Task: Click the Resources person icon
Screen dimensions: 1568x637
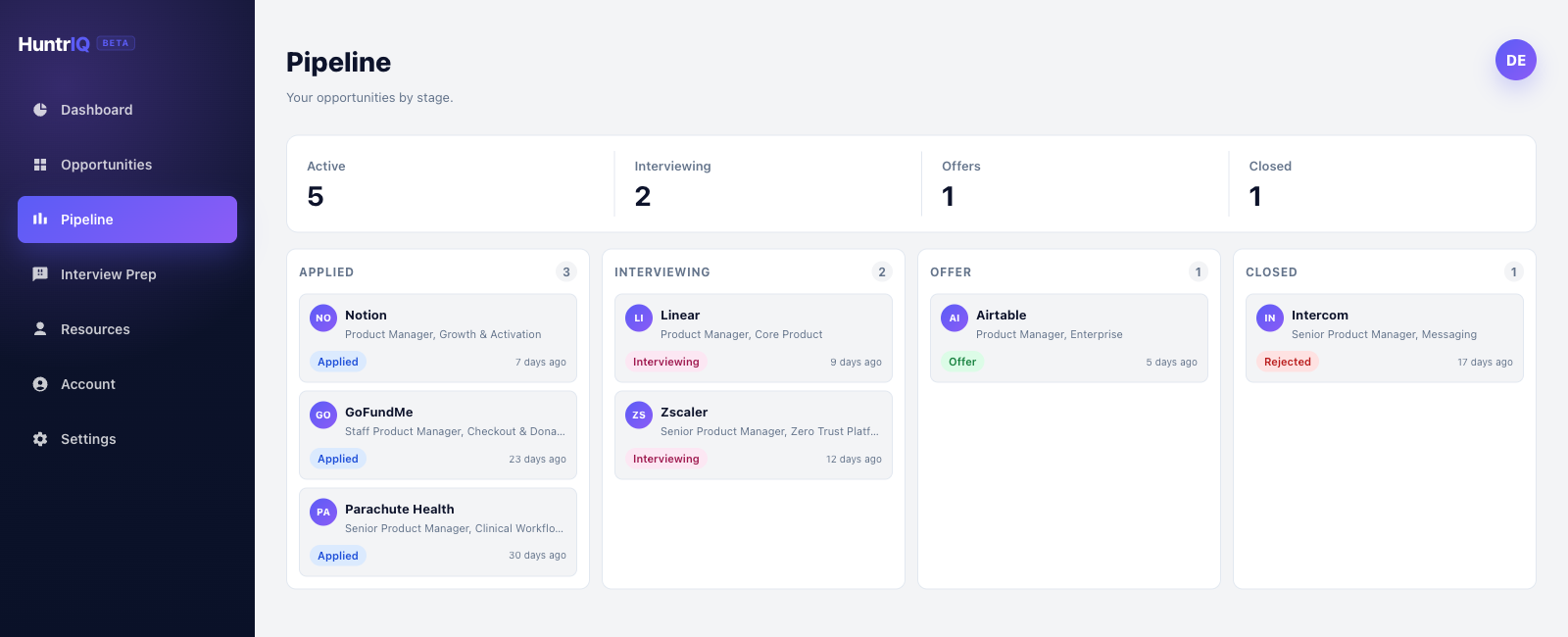Action: 40,329
